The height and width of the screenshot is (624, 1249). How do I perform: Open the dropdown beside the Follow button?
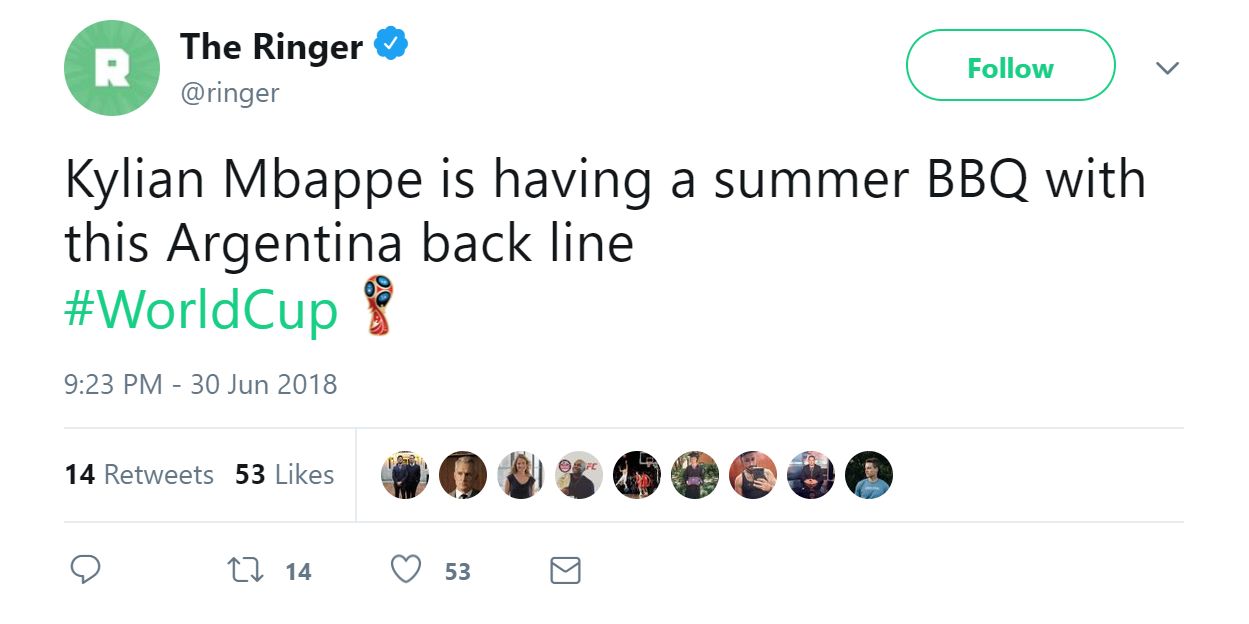[1168, 68]
